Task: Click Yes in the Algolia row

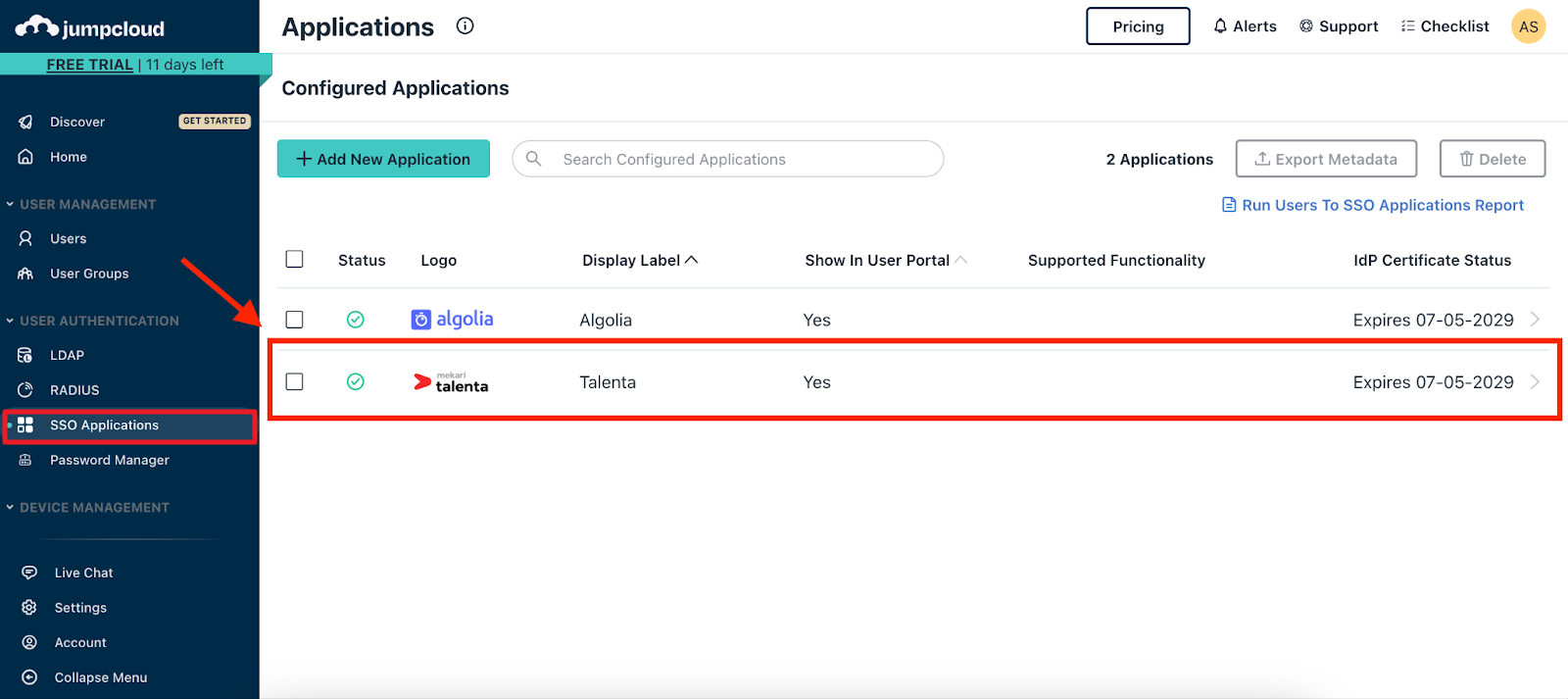Action: click(817, 320)
